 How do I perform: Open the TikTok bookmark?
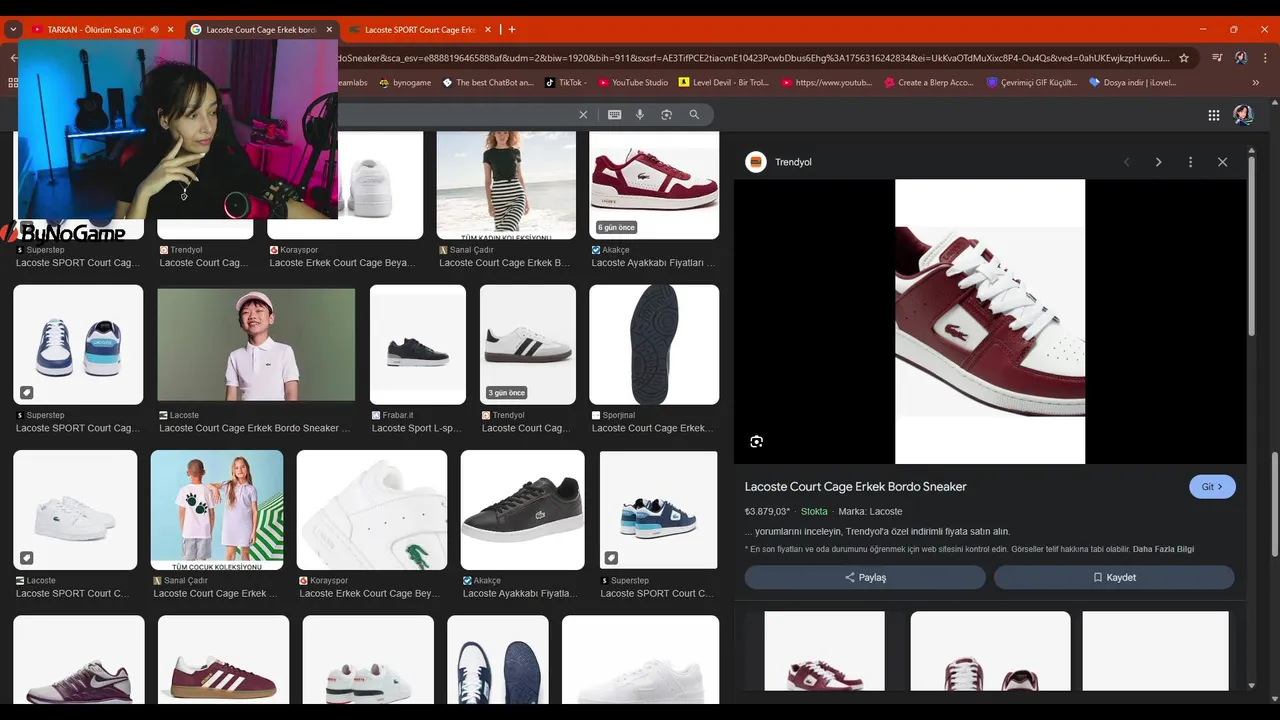pyautogui.click(x=566, y=83)
